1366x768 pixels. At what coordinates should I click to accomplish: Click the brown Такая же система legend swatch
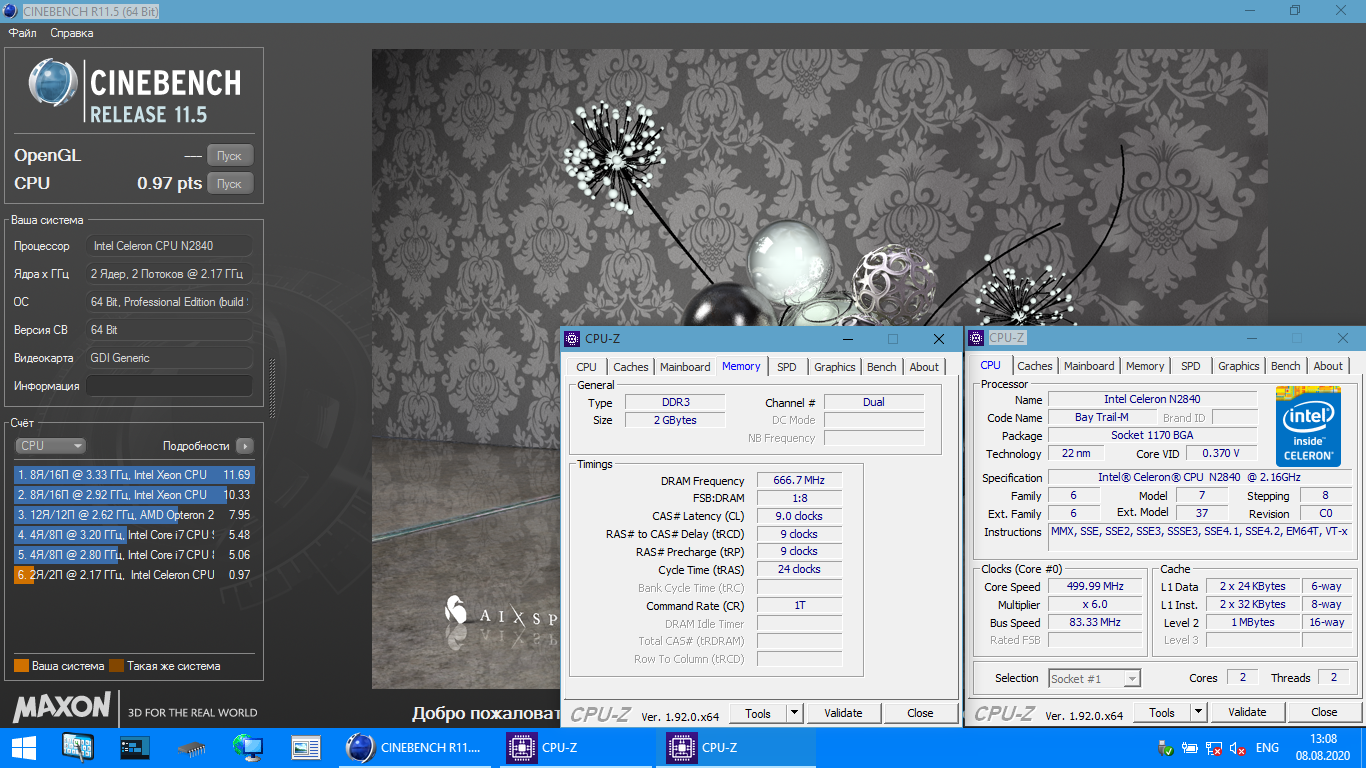tap(116, 666)
